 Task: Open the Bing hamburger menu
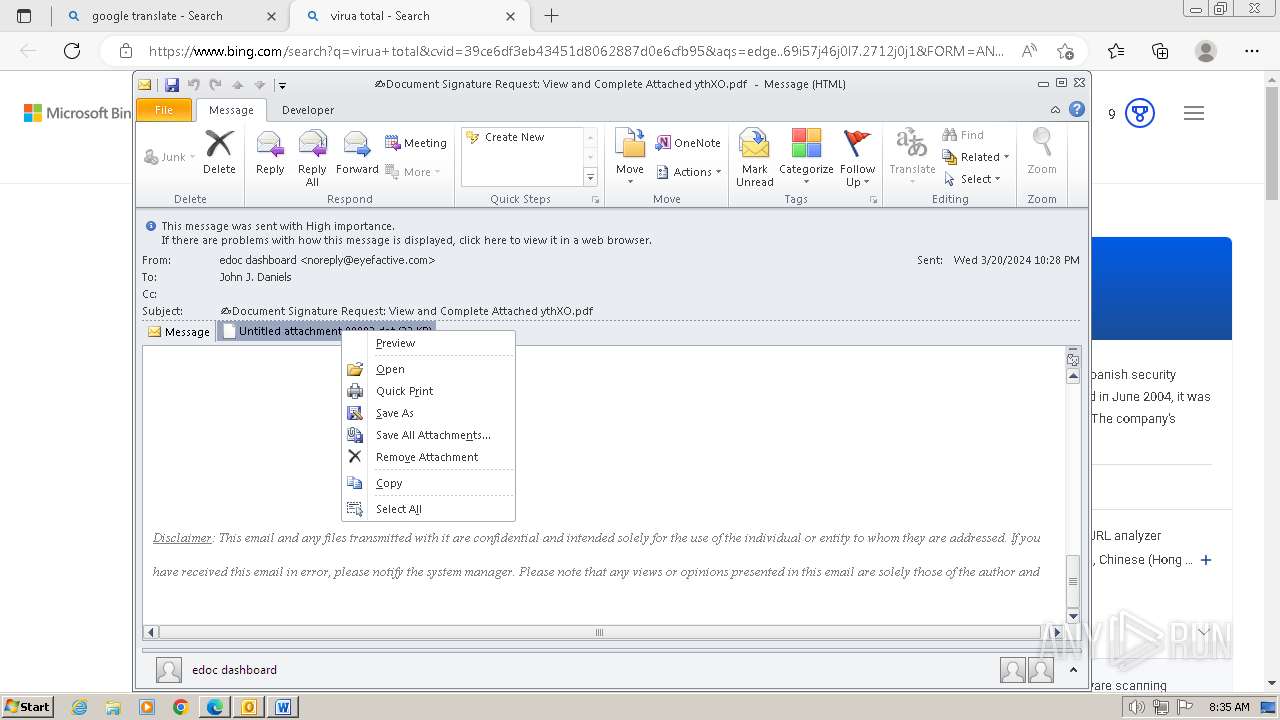tap(1194, 113)
